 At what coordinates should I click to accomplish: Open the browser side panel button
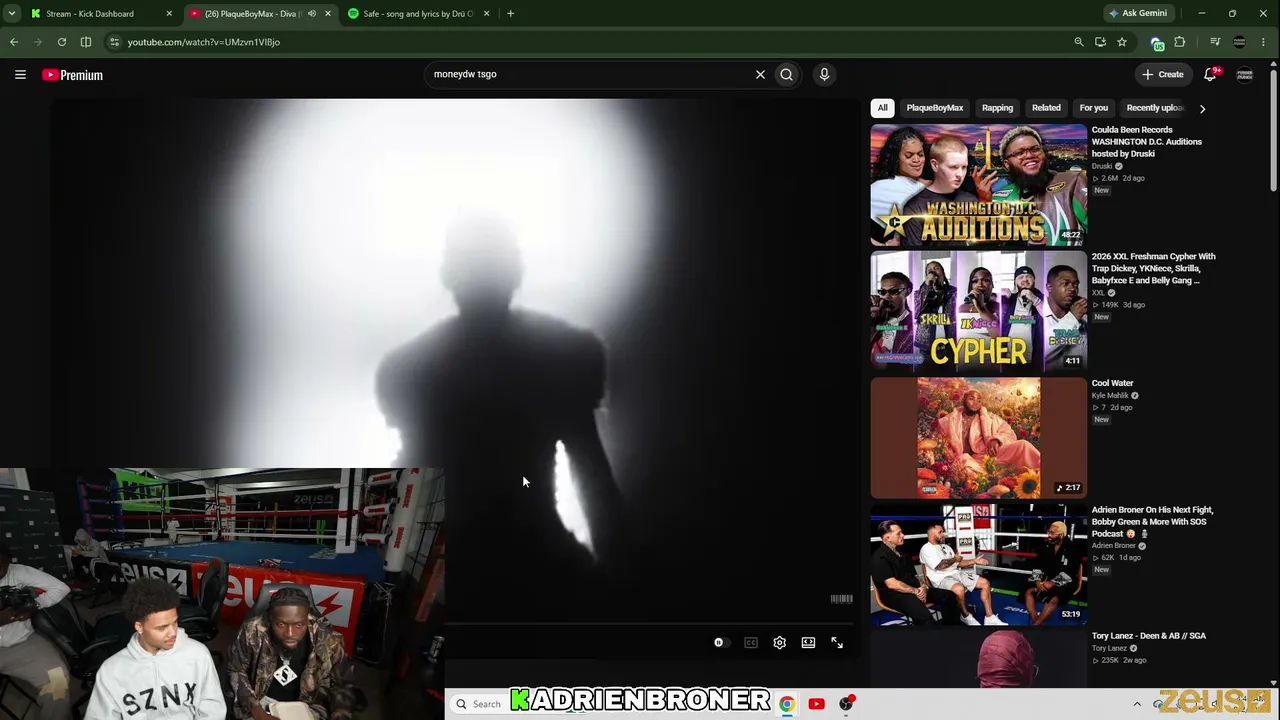[86, 42]
